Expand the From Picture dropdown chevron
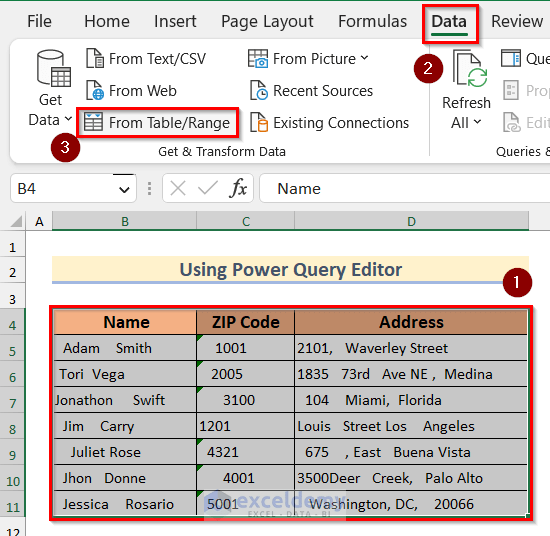 click(x=364, y=57)
